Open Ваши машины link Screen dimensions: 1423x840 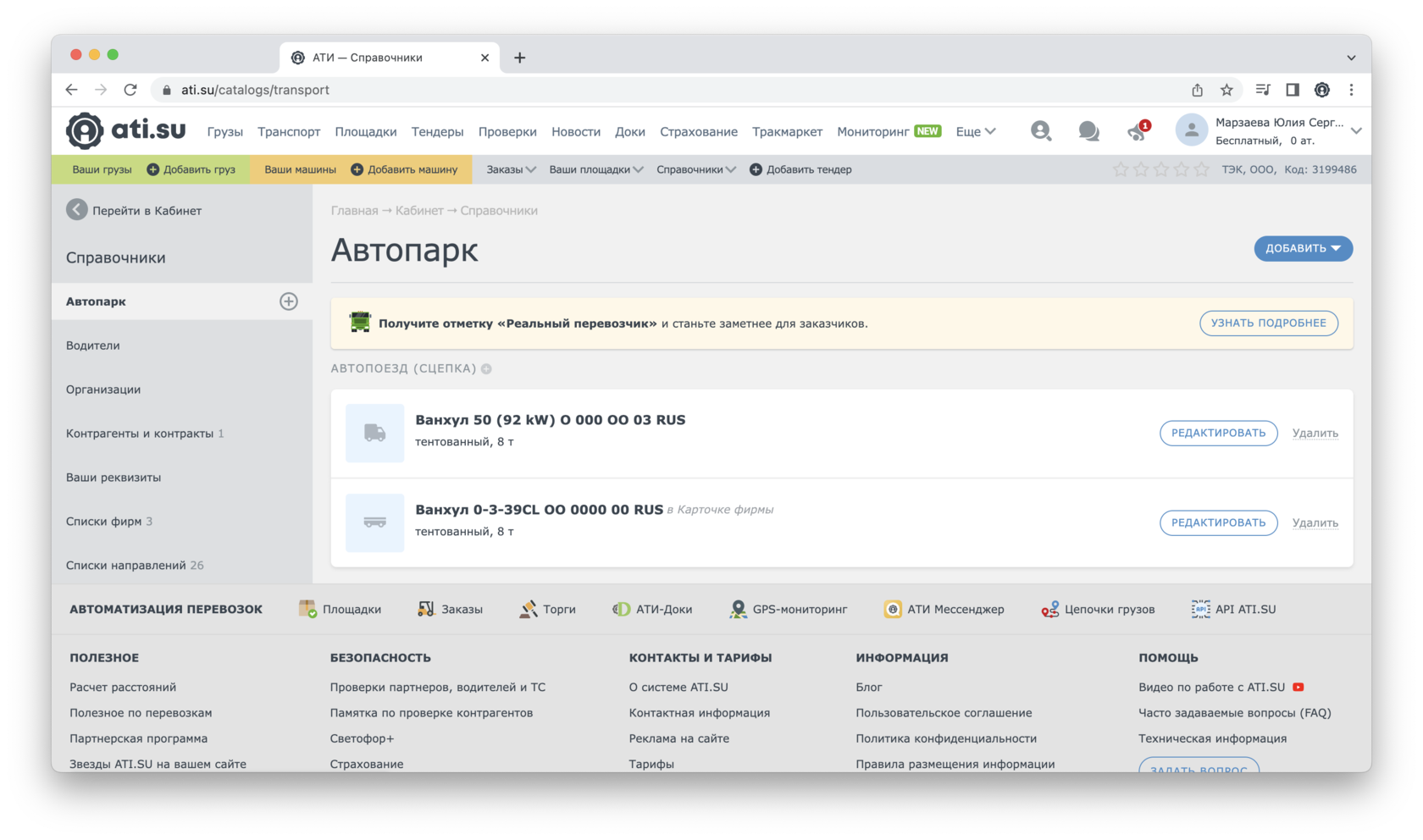pyautogui.click(x=300, y=169)
